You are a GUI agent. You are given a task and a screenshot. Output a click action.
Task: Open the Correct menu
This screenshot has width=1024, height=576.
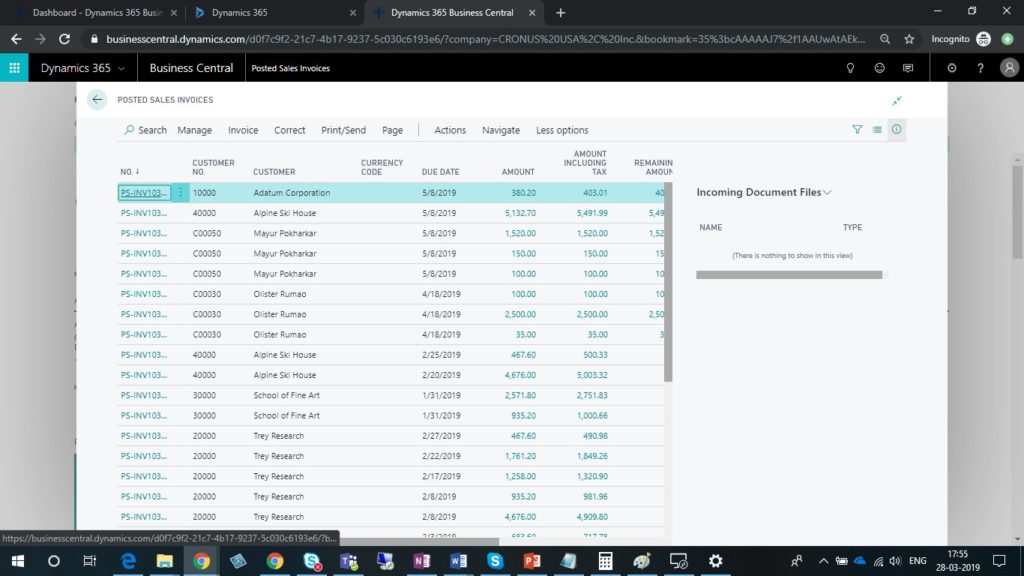coord(289,130)
